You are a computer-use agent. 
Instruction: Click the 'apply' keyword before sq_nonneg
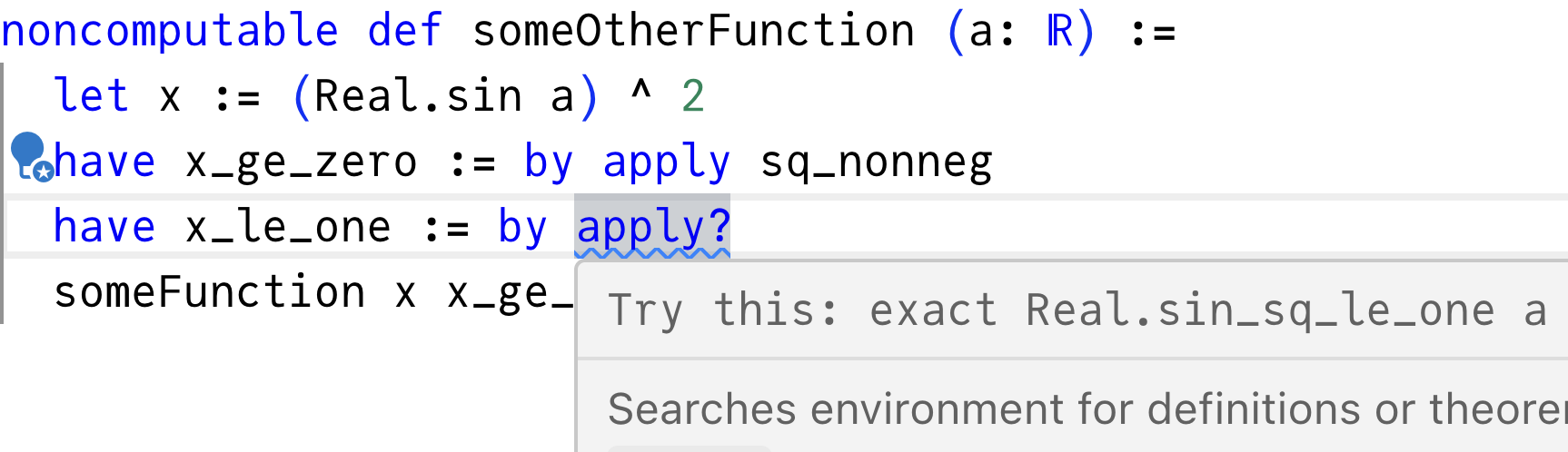[666, 163]
